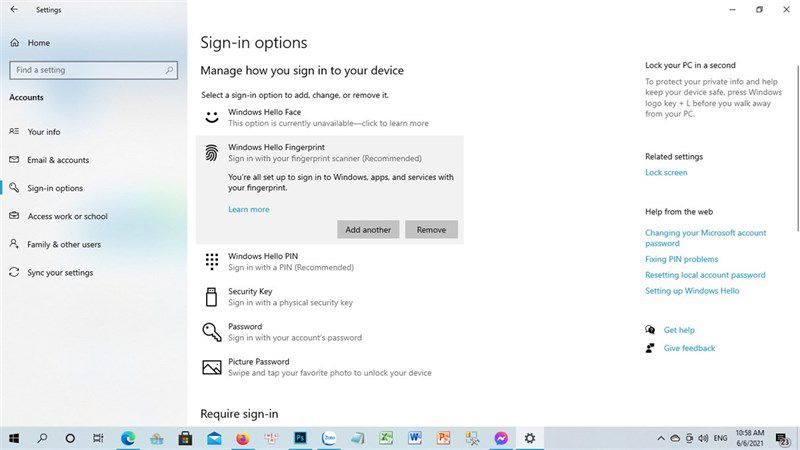Open Microsoft Store on taskbar
This screenshot has height=450, width=800.
(x=185, y=438)
